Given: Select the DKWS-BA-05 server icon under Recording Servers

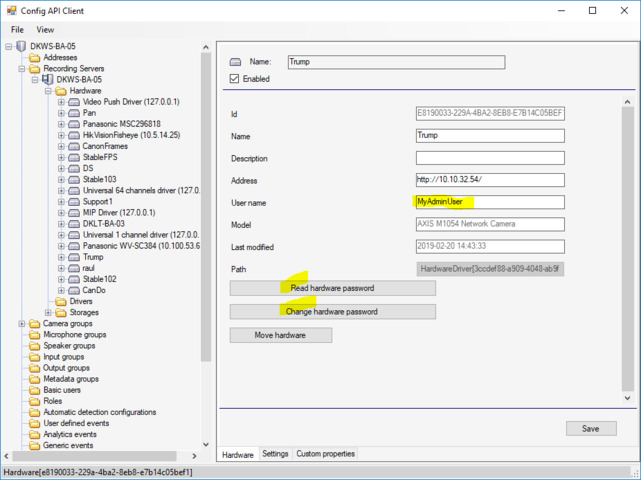Looking at the screenshot, I should (x=48, y=80).
